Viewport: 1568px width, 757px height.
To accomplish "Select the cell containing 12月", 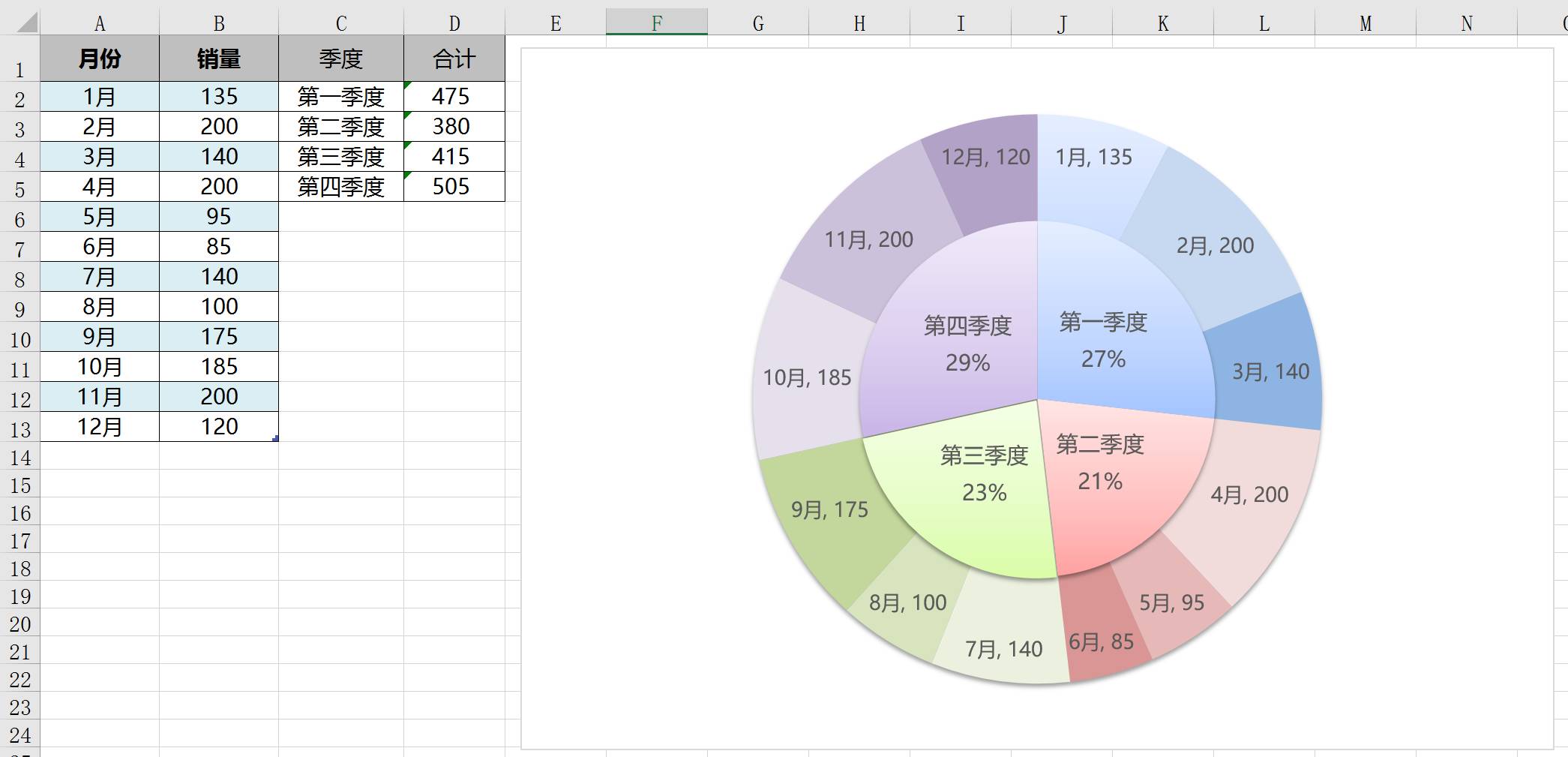I will point(100,427).
